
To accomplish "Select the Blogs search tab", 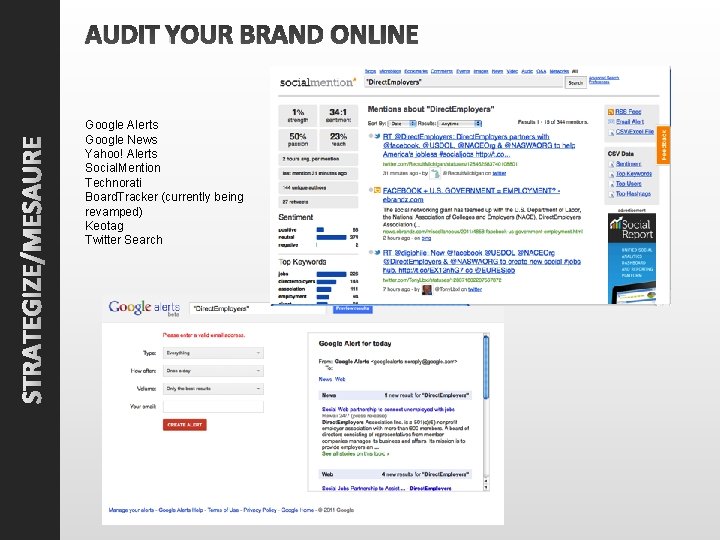I will pyautogui.click(x=371, y=71).
